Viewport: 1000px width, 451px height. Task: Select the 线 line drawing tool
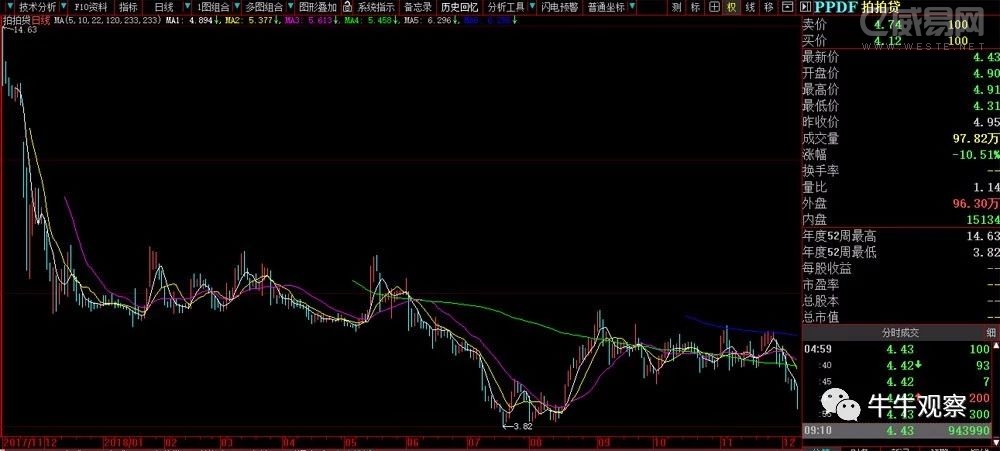749,6
